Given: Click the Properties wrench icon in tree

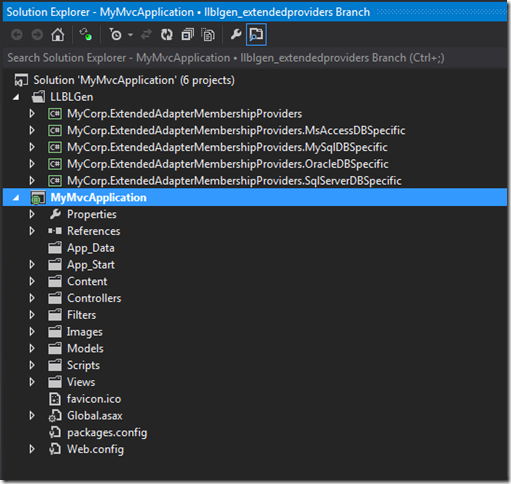Looking at the screenshot, I should tap(55, 214).
